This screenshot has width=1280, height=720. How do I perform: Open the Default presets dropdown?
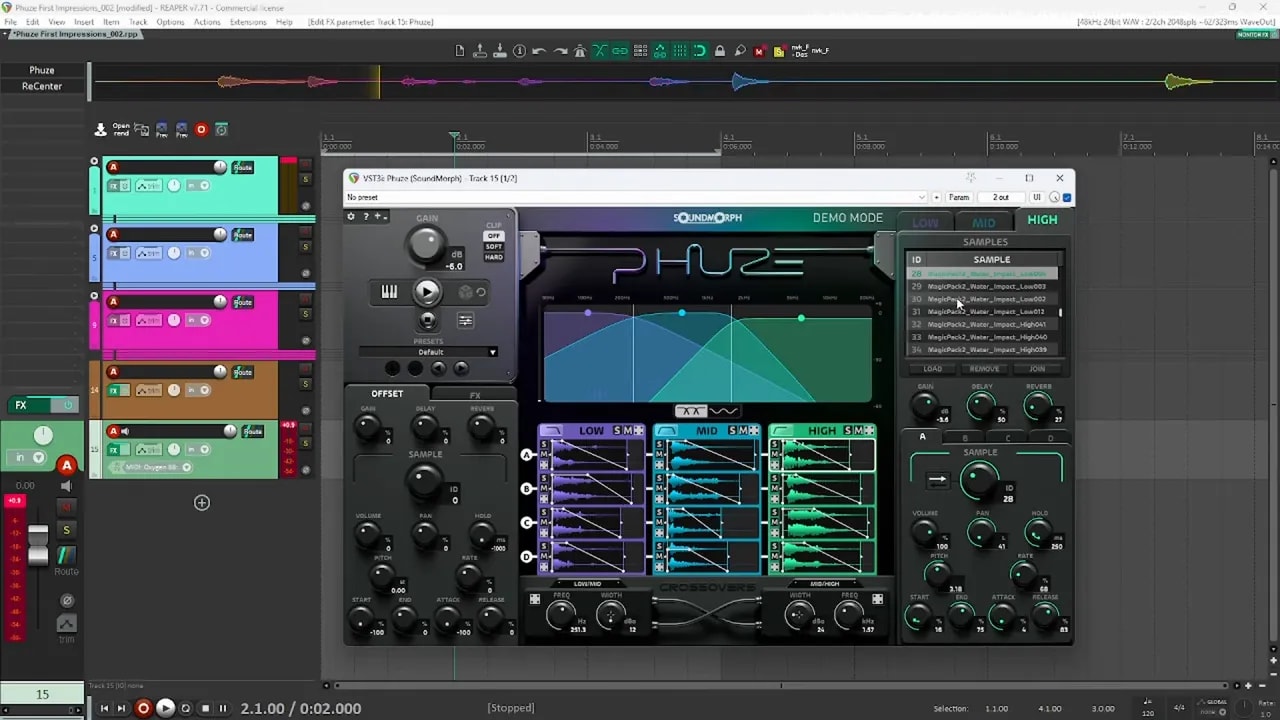coord(429,352)
